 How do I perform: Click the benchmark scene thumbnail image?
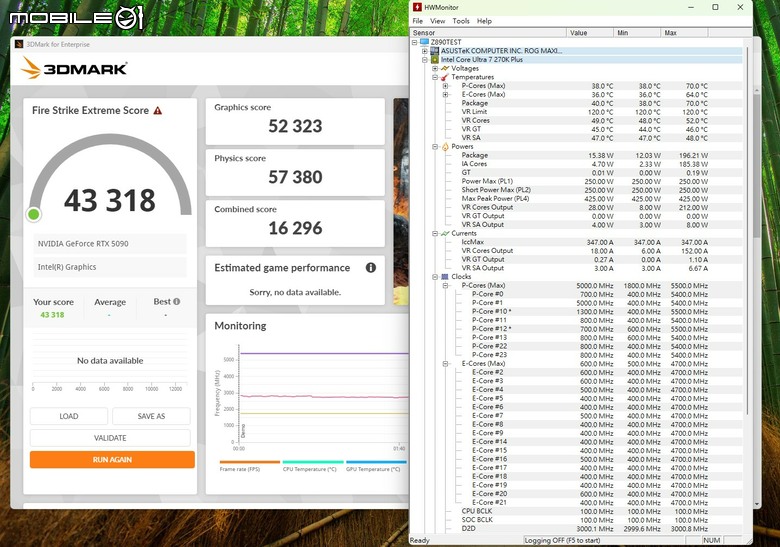click(401, 201)
